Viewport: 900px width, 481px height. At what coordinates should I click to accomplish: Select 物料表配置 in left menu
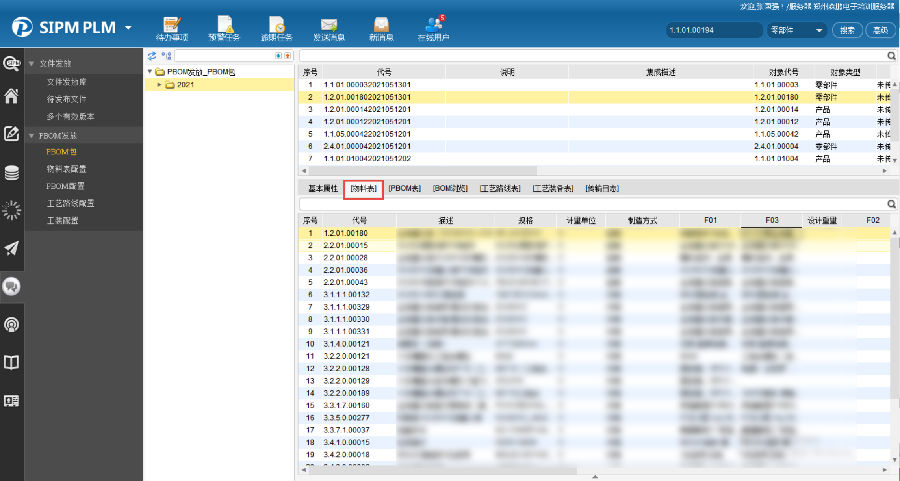(x=67, y=169)
